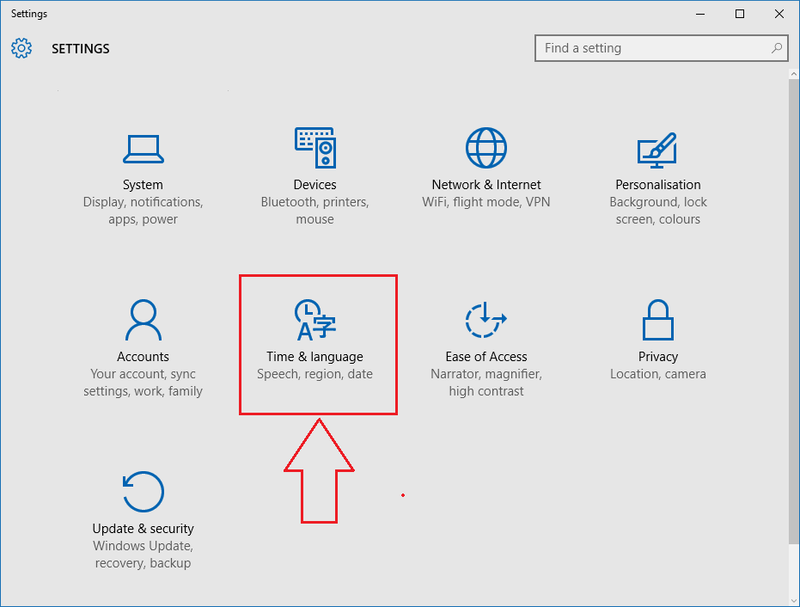Click 'Location, camera' description
The height and width of the screenshot is (607, 800).
tap(658, 374)
